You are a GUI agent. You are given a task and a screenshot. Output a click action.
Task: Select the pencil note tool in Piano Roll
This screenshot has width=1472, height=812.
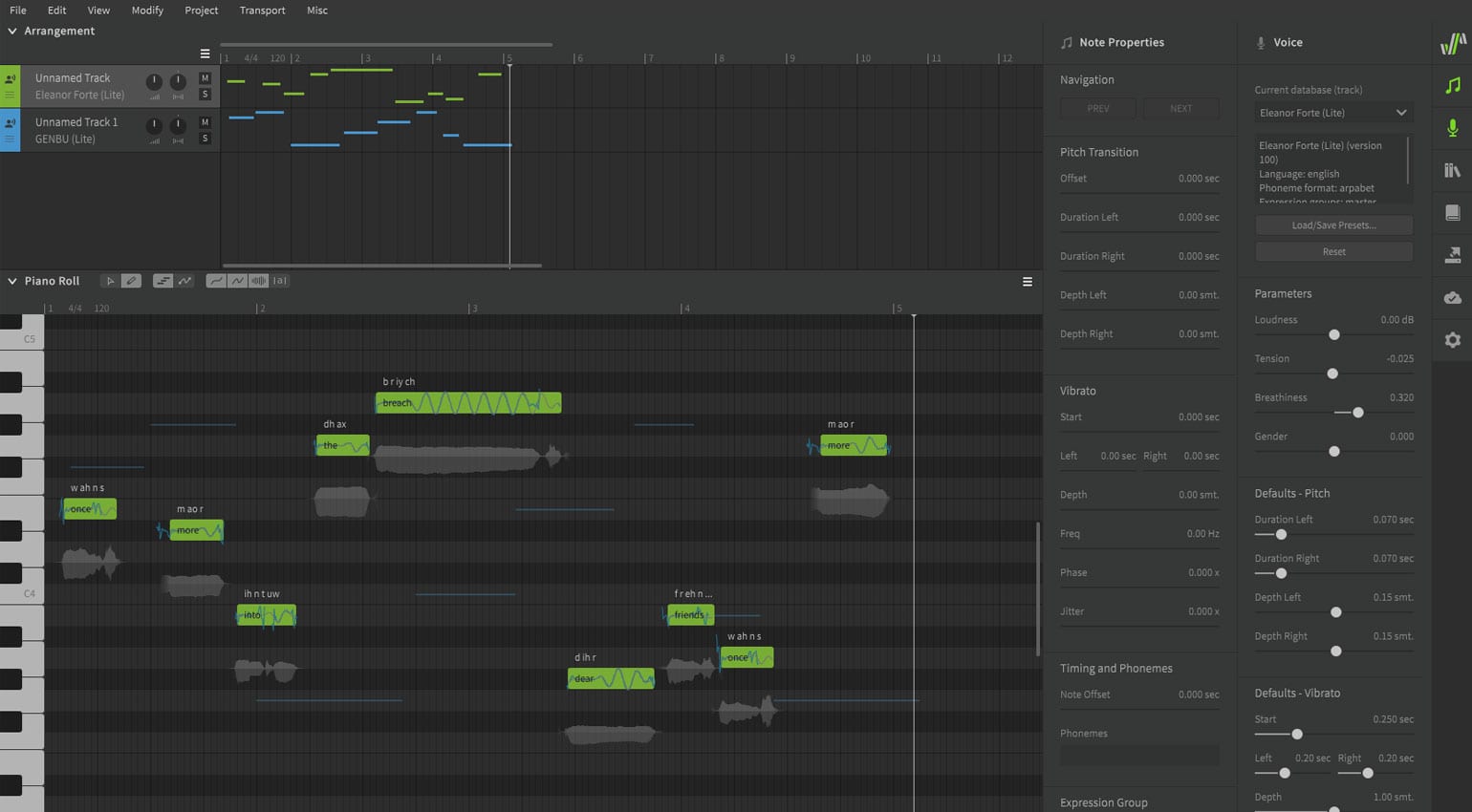point(131,281)
